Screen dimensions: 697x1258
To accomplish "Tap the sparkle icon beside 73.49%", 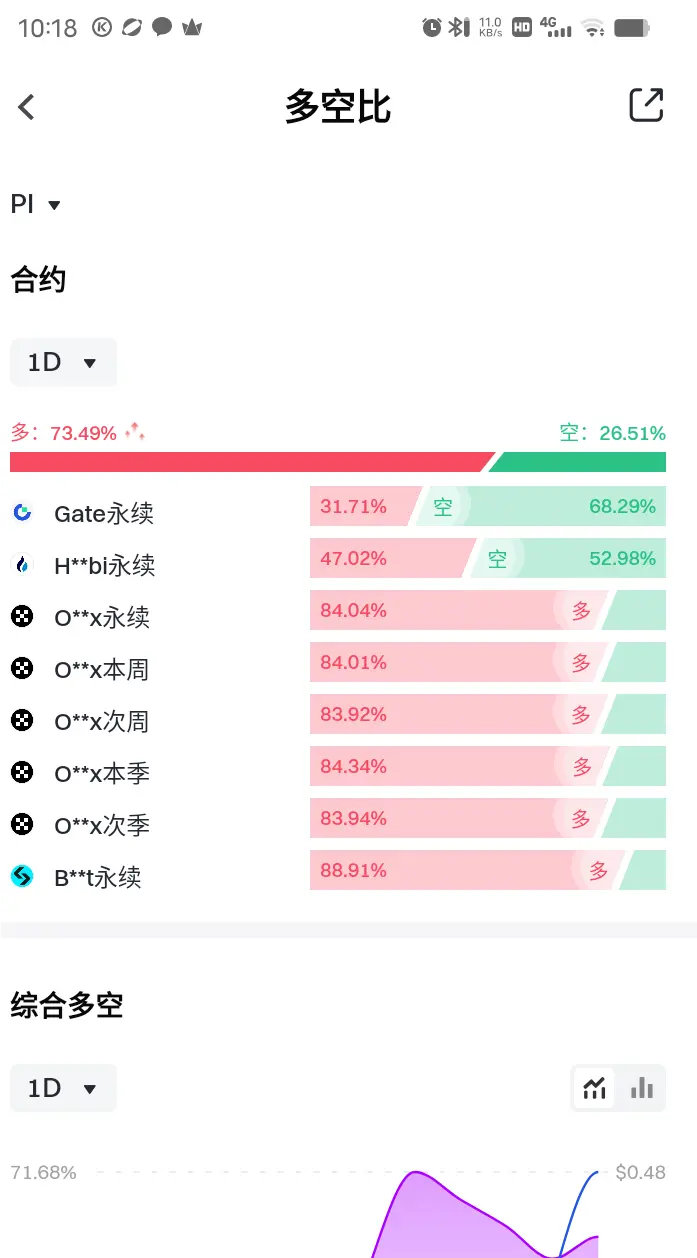I will click(135, 432).
